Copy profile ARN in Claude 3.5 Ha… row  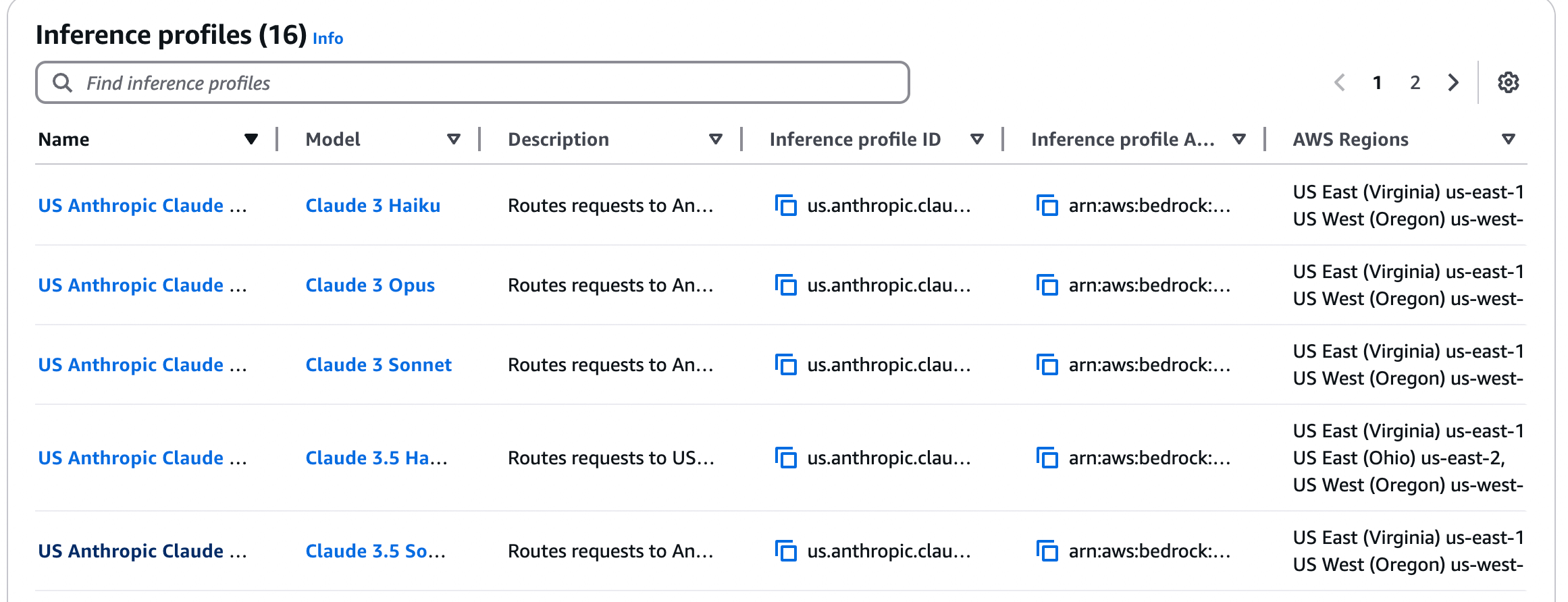pyautogui.click(x=1047, y=458)
